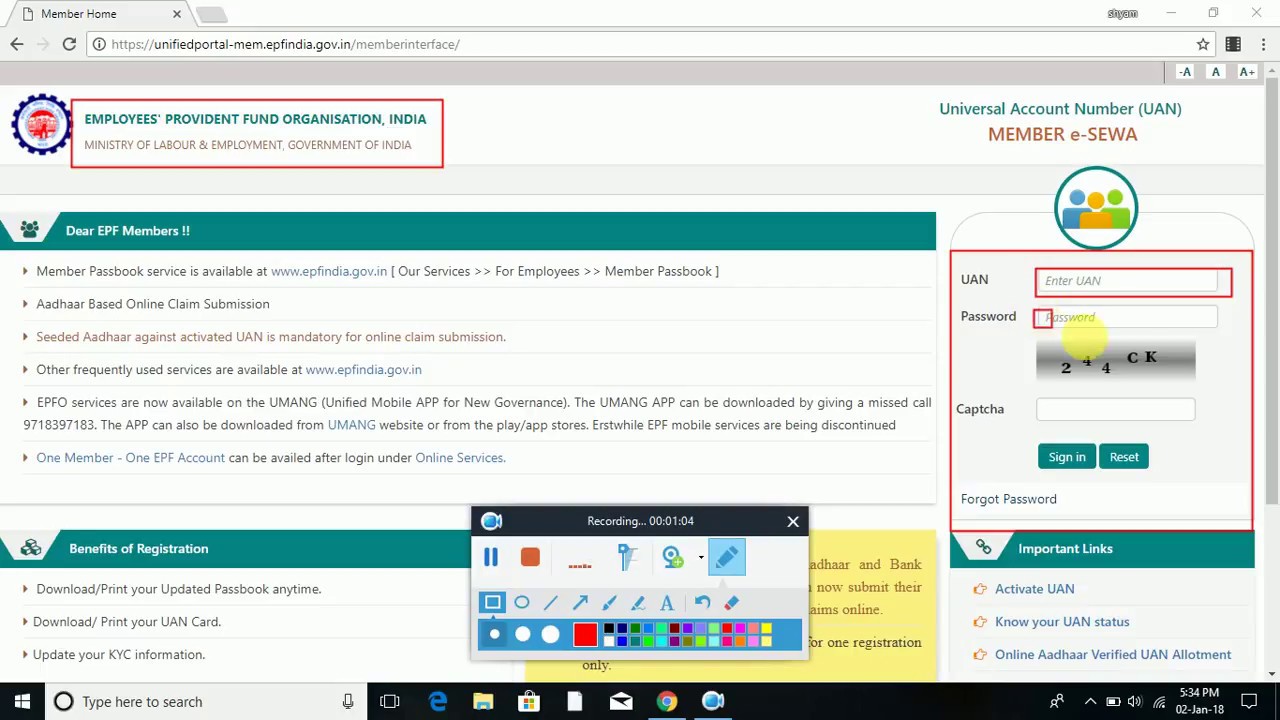Pick the orange color swatch
The image size is (1280, 720).
pyautogui.click(x=740, y=641)
